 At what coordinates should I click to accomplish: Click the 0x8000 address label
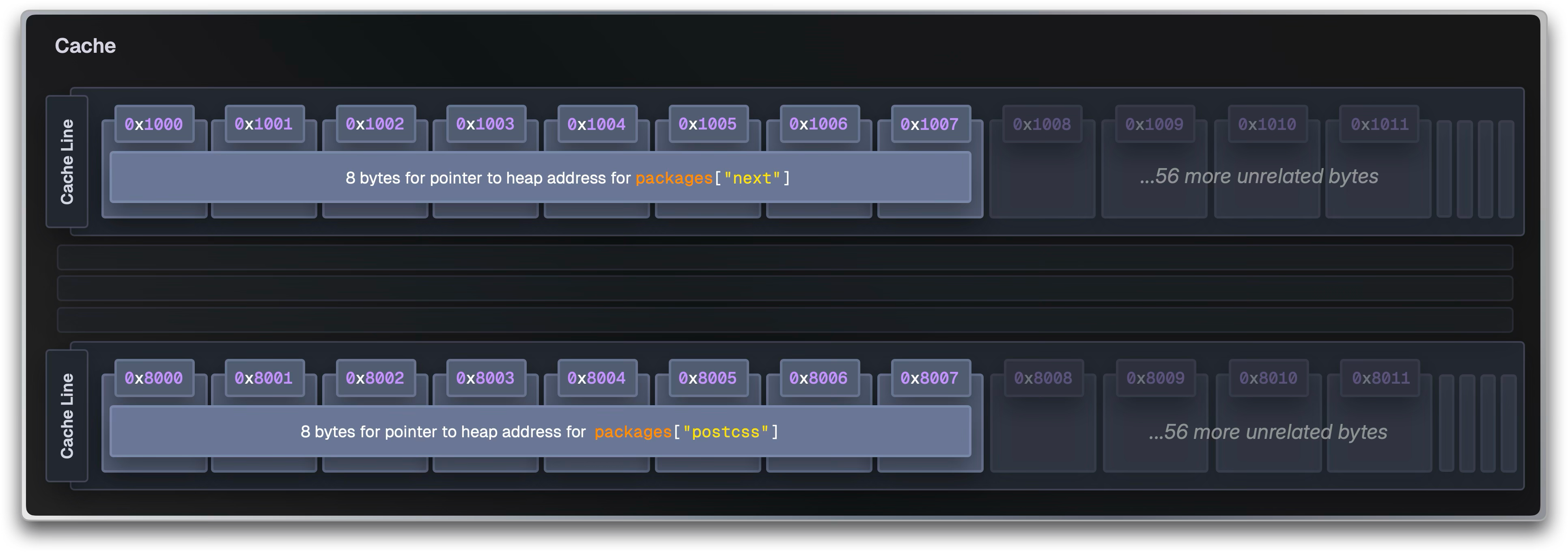tap(154, 378)
